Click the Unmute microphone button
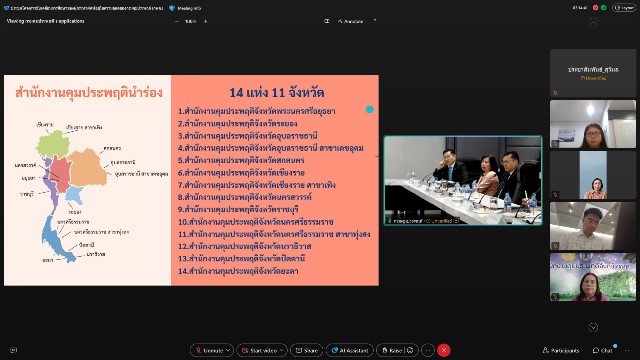The height and width of the screenshot is (360, 640). (209, 350)
